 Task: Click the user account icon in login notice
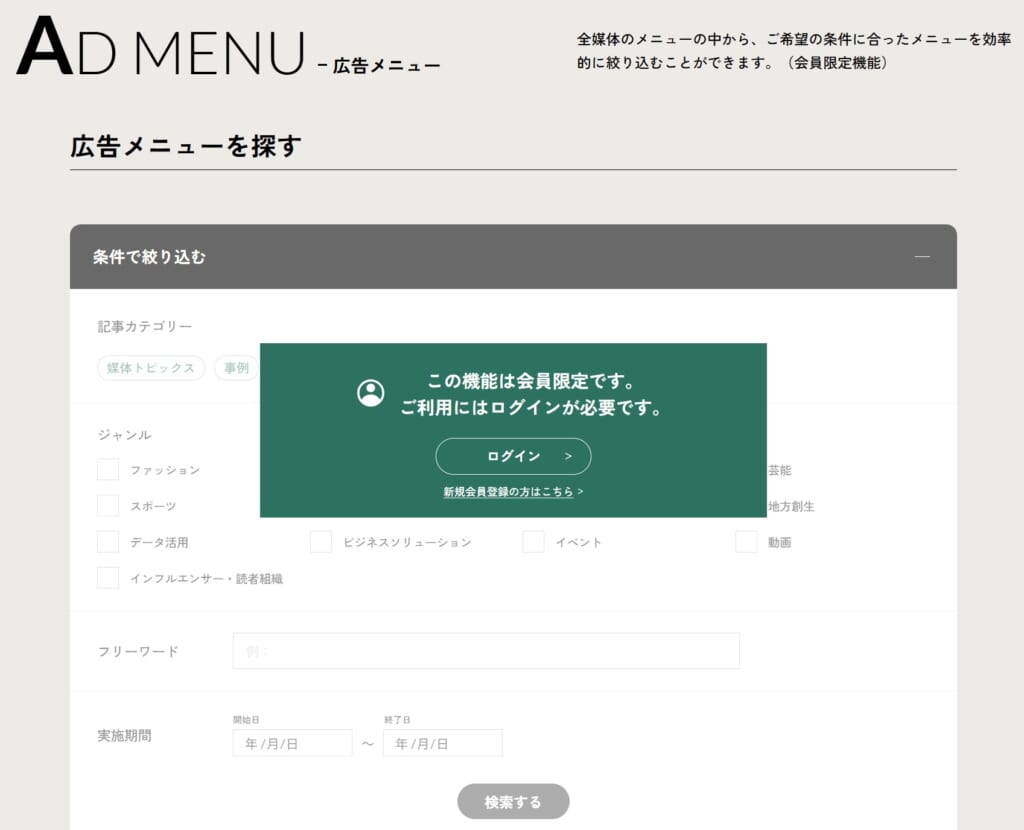370,393
